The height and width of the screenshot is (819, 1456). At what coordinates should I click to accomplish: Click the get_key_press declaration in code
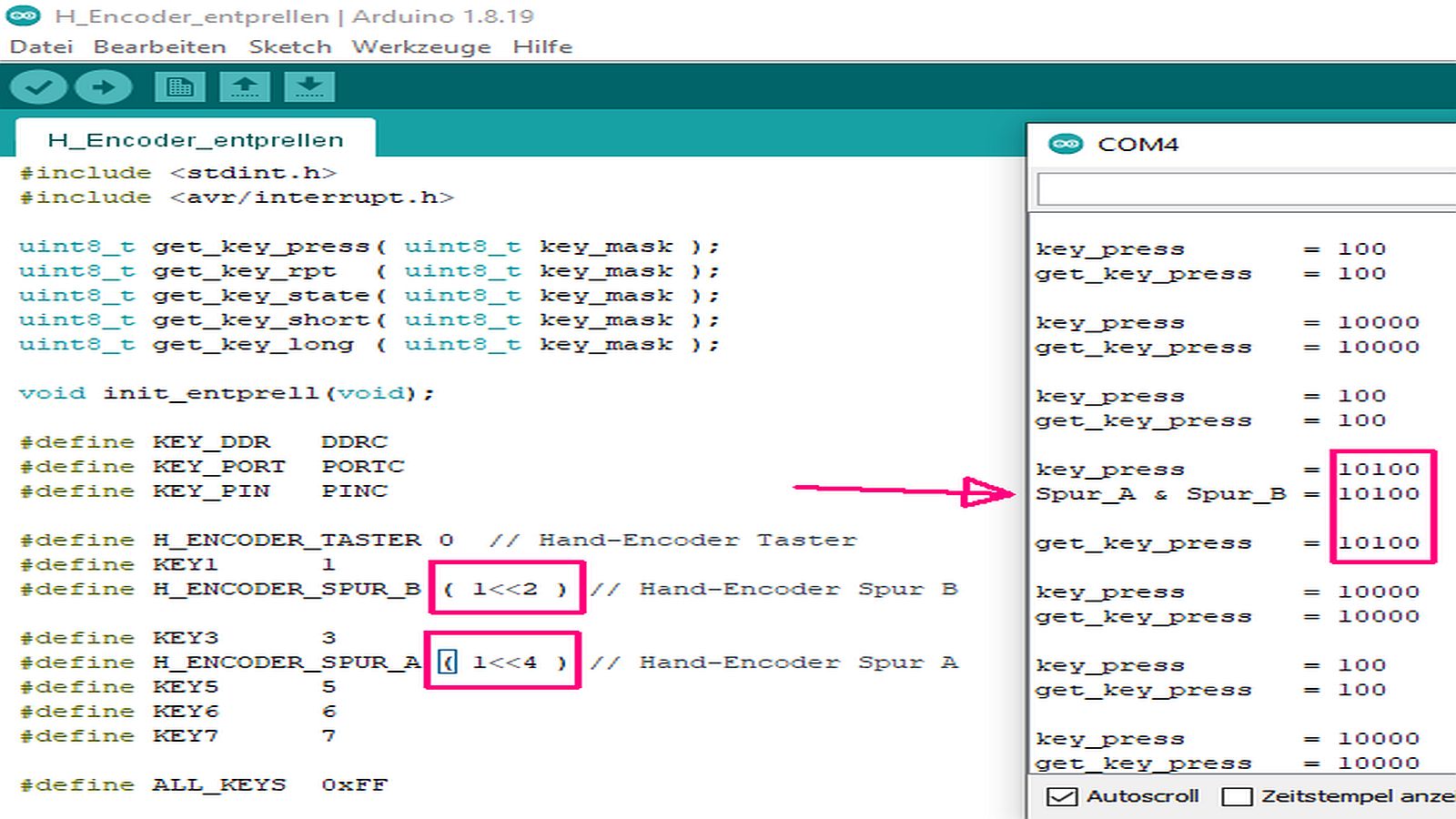(369, 247)
